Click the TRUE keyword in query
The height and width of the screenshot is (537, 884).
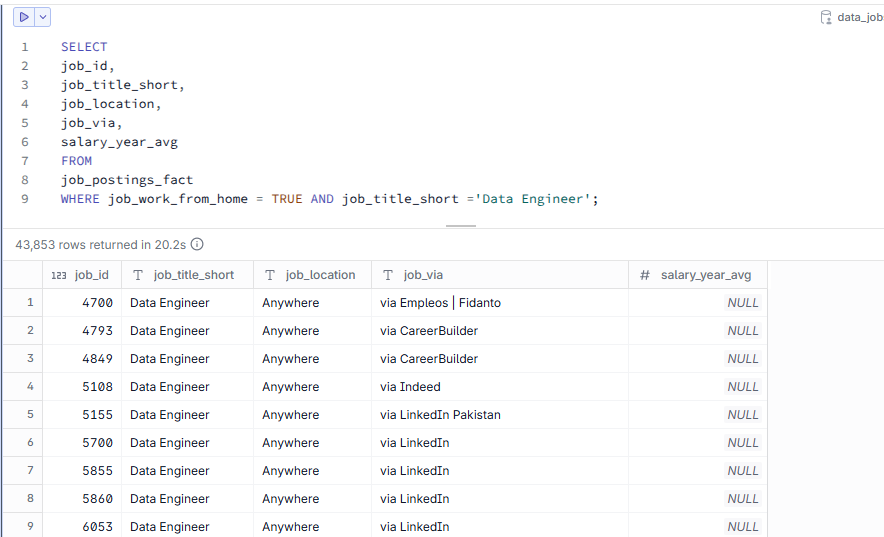click(x=287, y=198)
